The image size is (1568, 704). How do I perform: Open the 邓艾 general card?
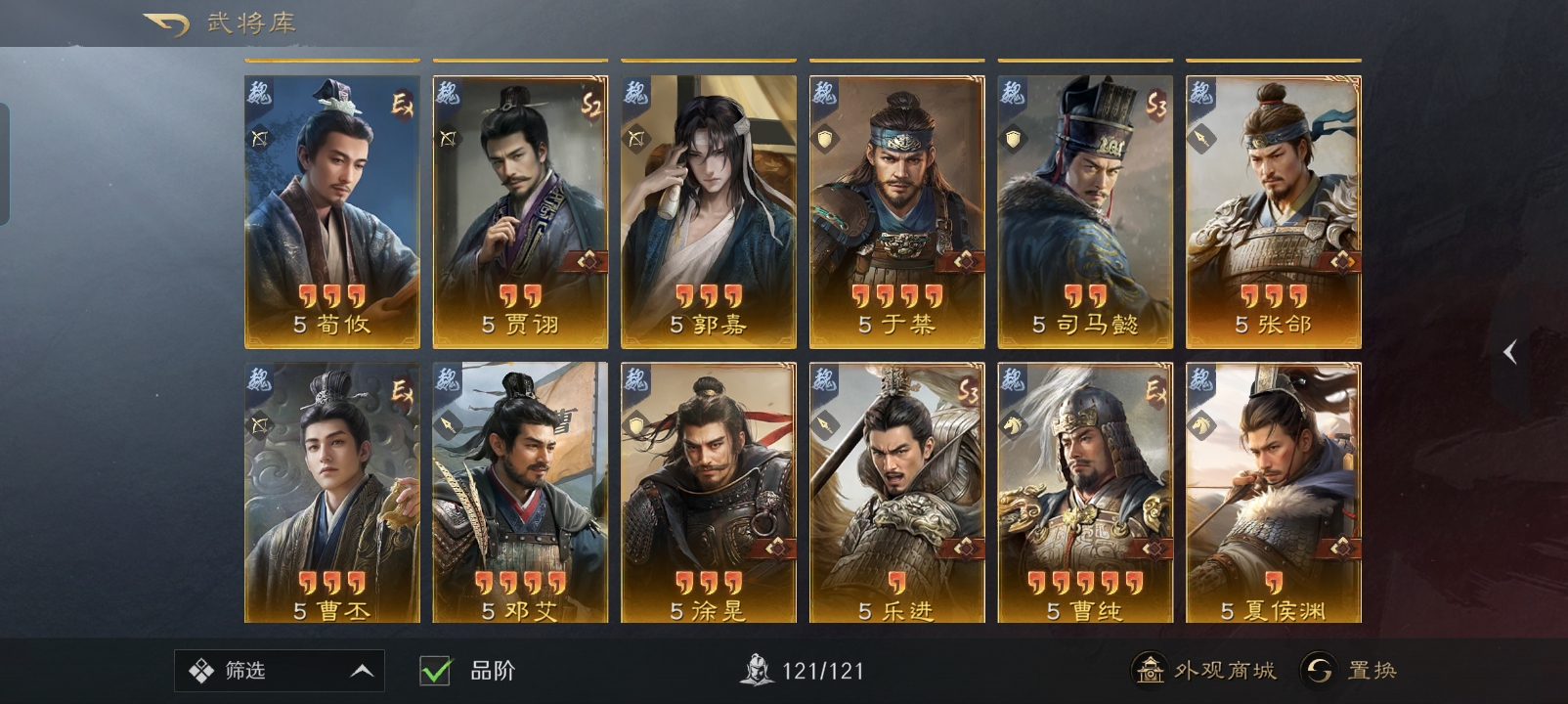520,493
